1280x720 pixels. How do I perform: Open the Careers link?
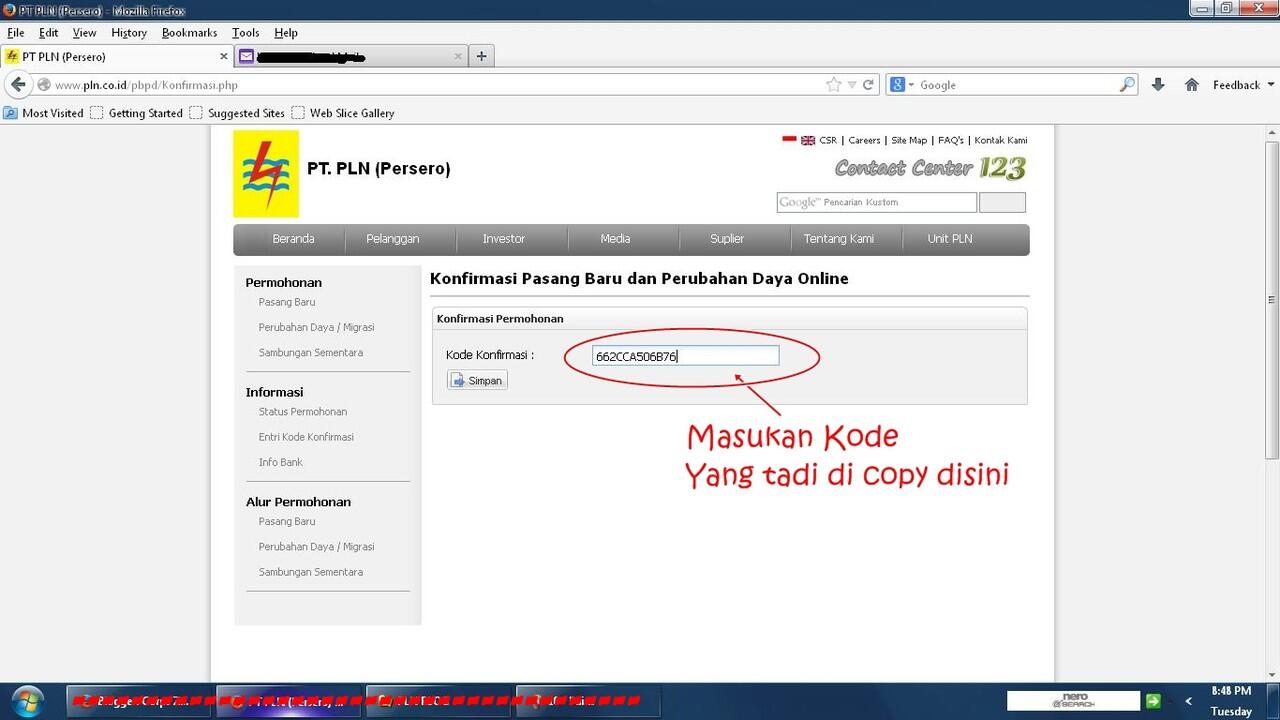[864, 140]
